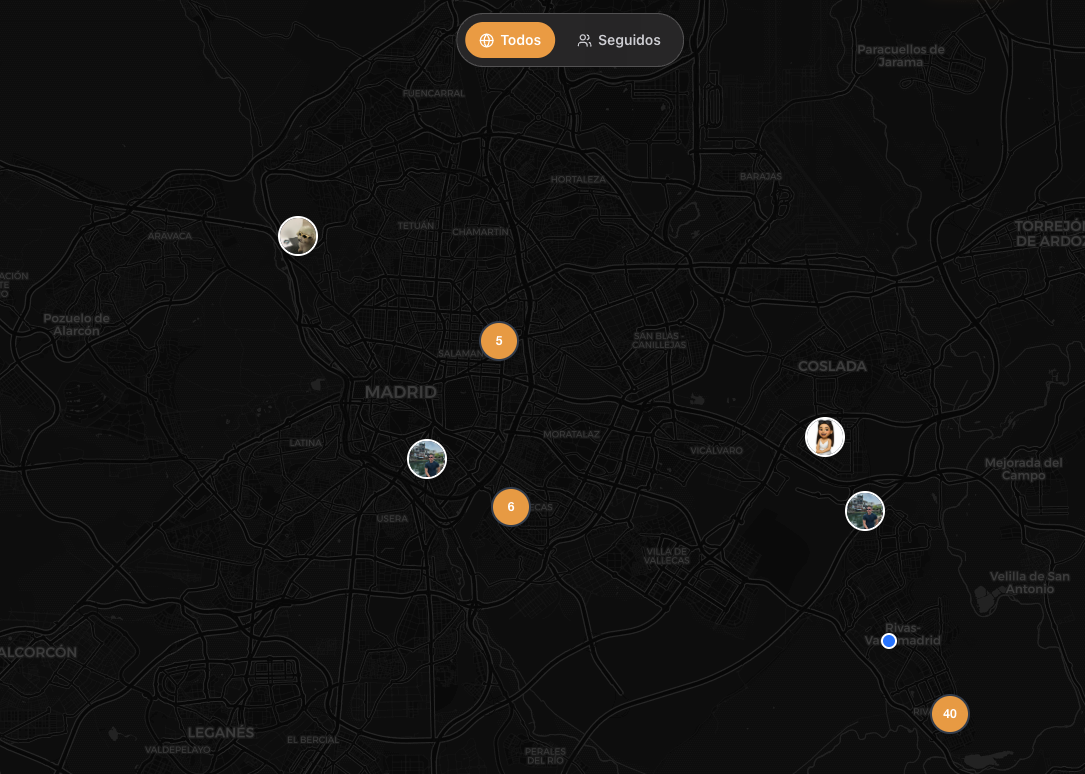1085x774 pixels.
Task: Click the map area labeled MADRID
Action: click(x=400, y=392)
